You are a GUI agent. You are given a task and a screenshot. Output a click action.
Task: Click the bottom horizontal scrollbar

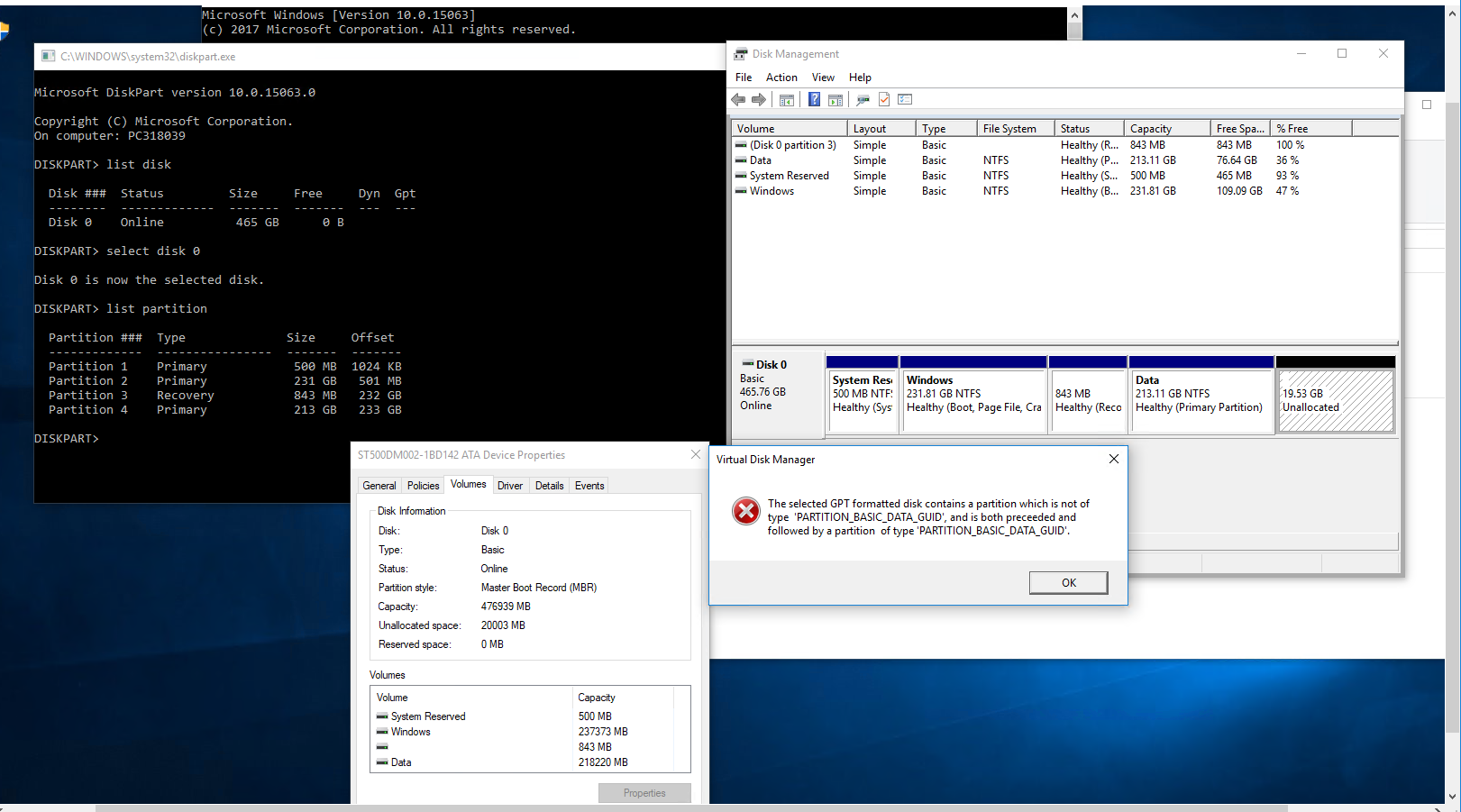[x=691, y=807]
